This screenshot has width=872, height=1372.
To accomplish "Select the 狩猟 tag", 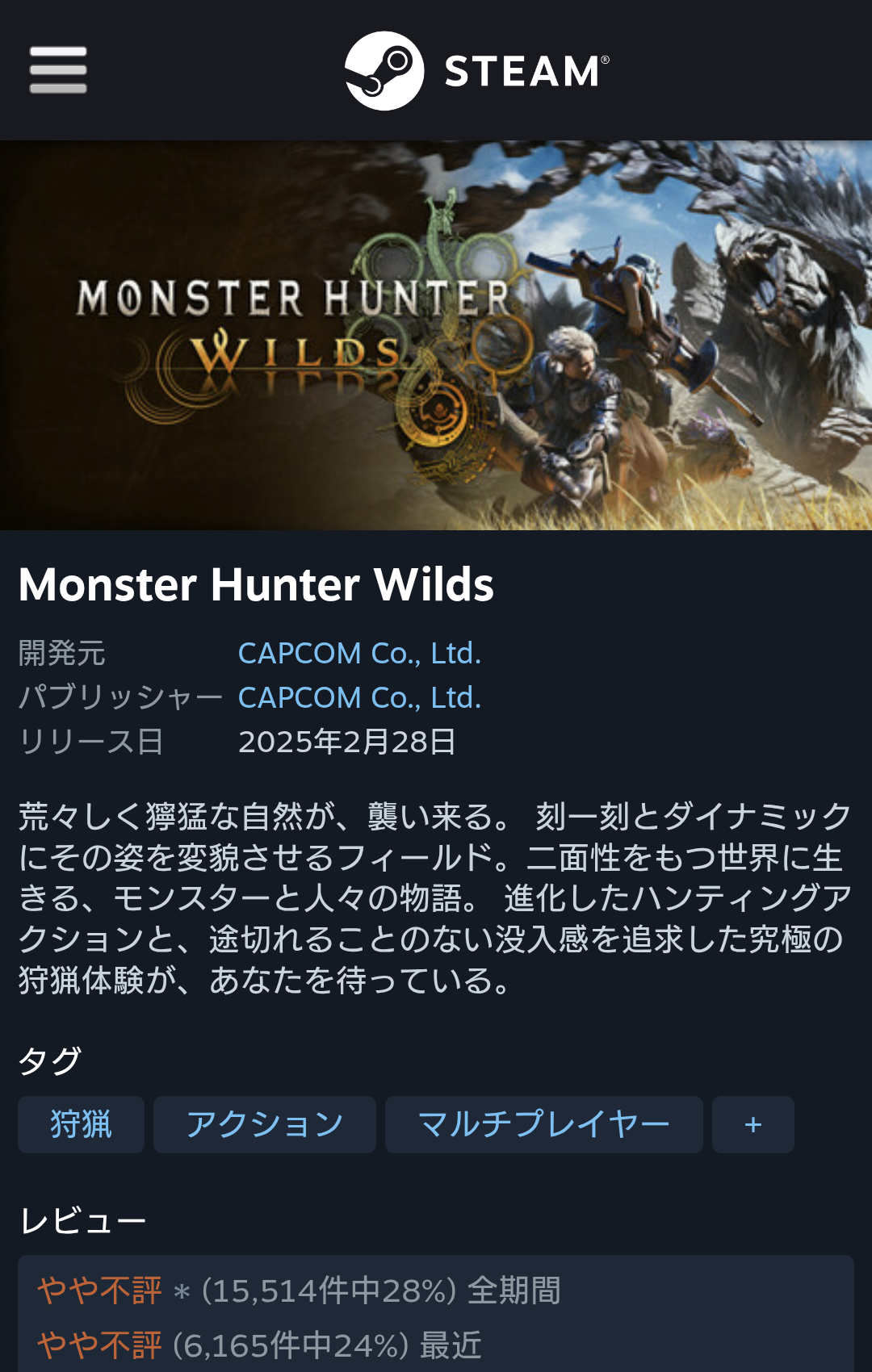I will coord(81,1124).
